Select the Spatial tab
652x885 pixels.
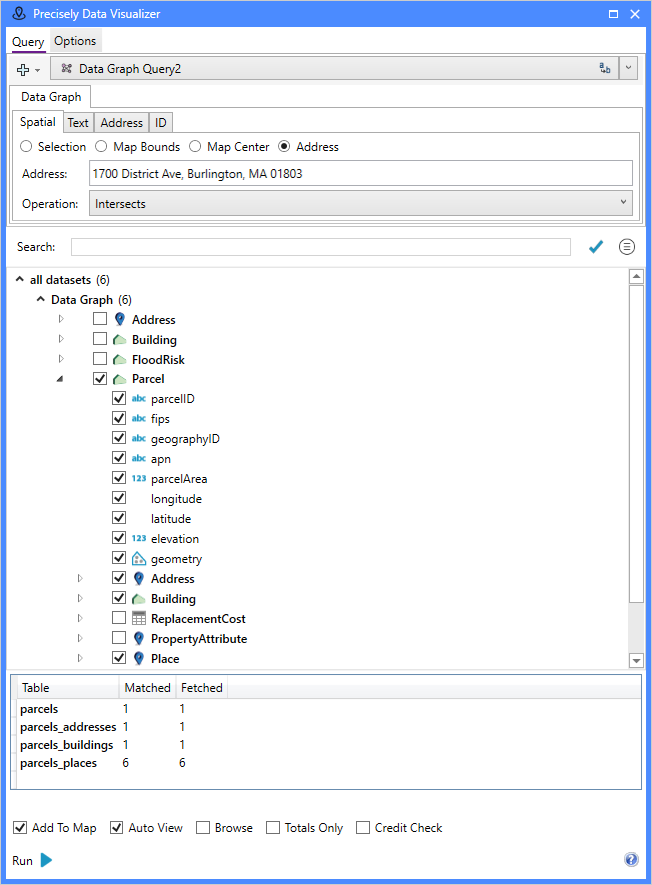click(x=38, y=122)
